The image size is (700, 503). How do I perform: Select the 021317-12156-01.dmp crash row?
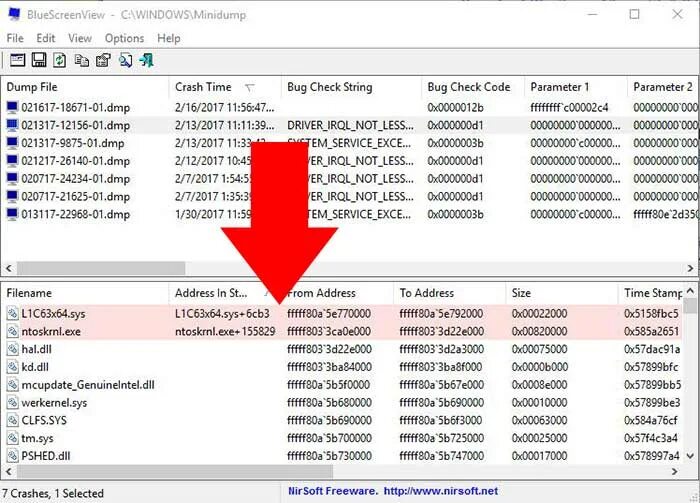pos(349,125)
